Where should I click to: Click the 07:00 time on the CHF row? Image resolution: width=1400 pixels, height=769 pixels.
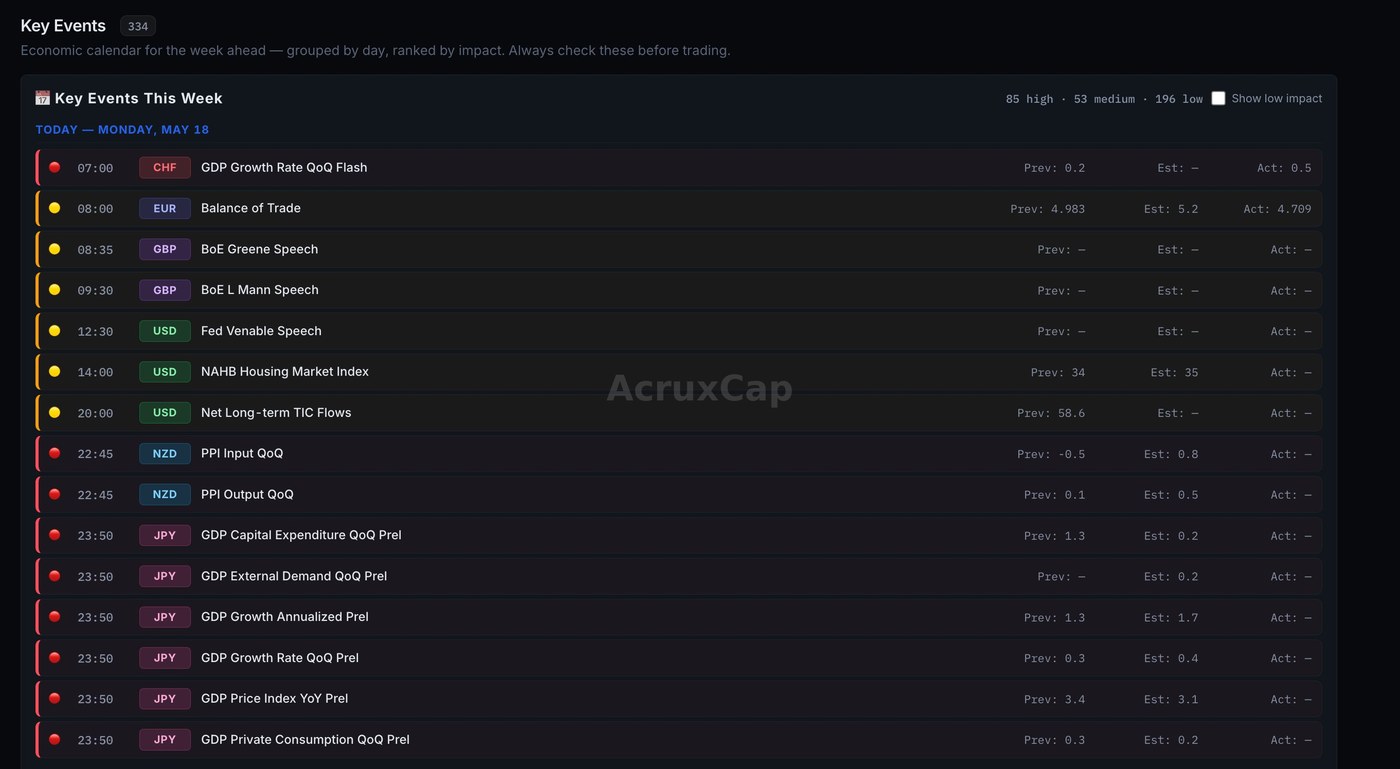pos(95,168)
